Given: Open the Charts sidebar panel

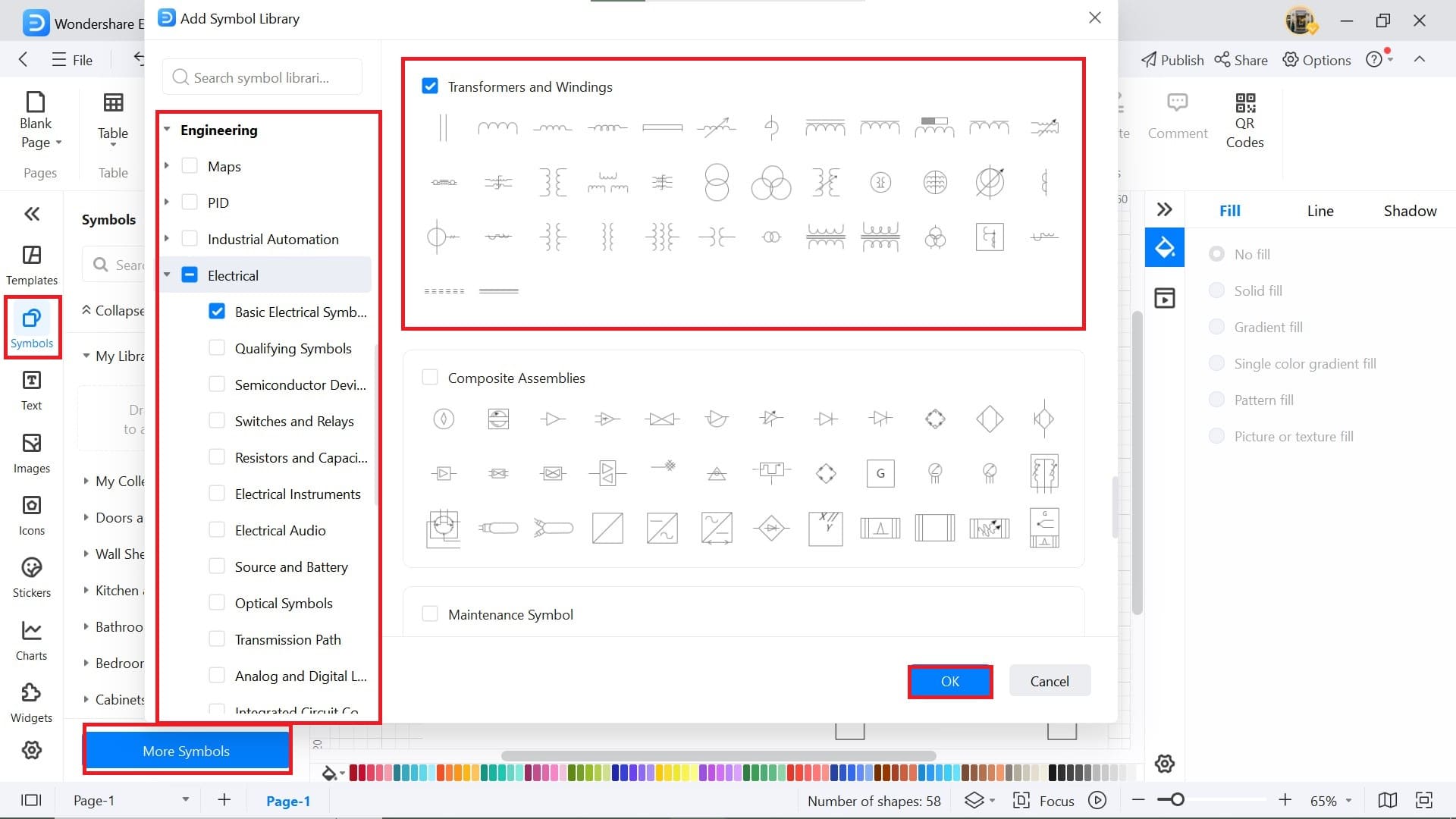Looking at the screenshot, I should click(32, 641).
